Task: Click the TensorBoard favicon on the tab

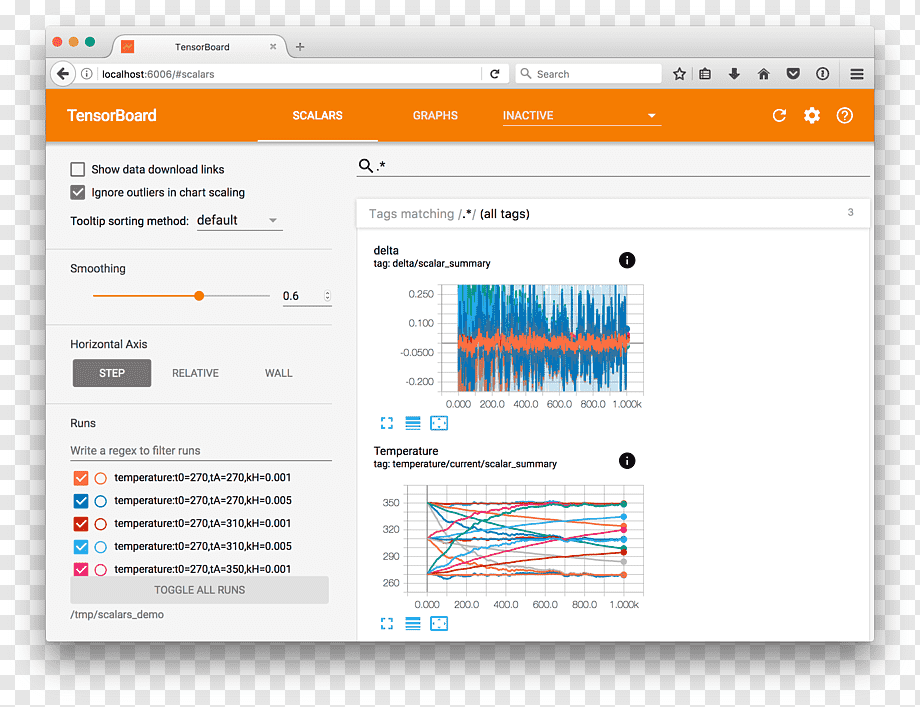Action: pyautogui.click(x=127, y=46)
